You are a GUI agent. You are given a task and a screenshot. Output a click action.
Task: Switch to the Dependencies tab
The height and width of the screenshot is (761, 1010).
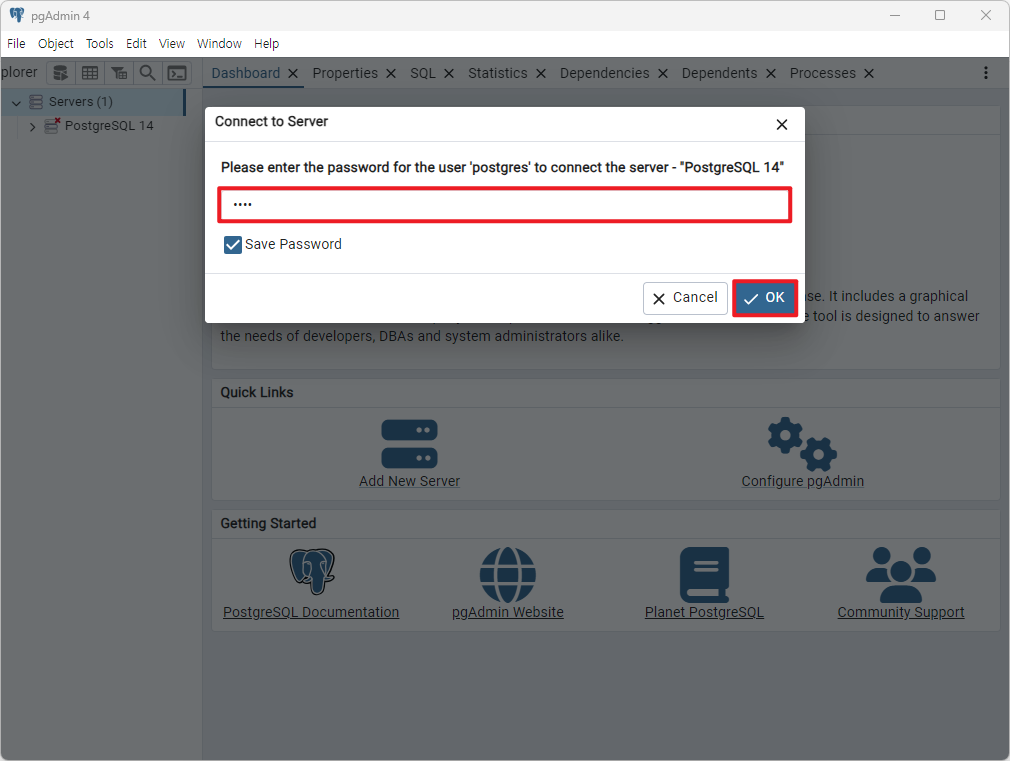(605, 73)
